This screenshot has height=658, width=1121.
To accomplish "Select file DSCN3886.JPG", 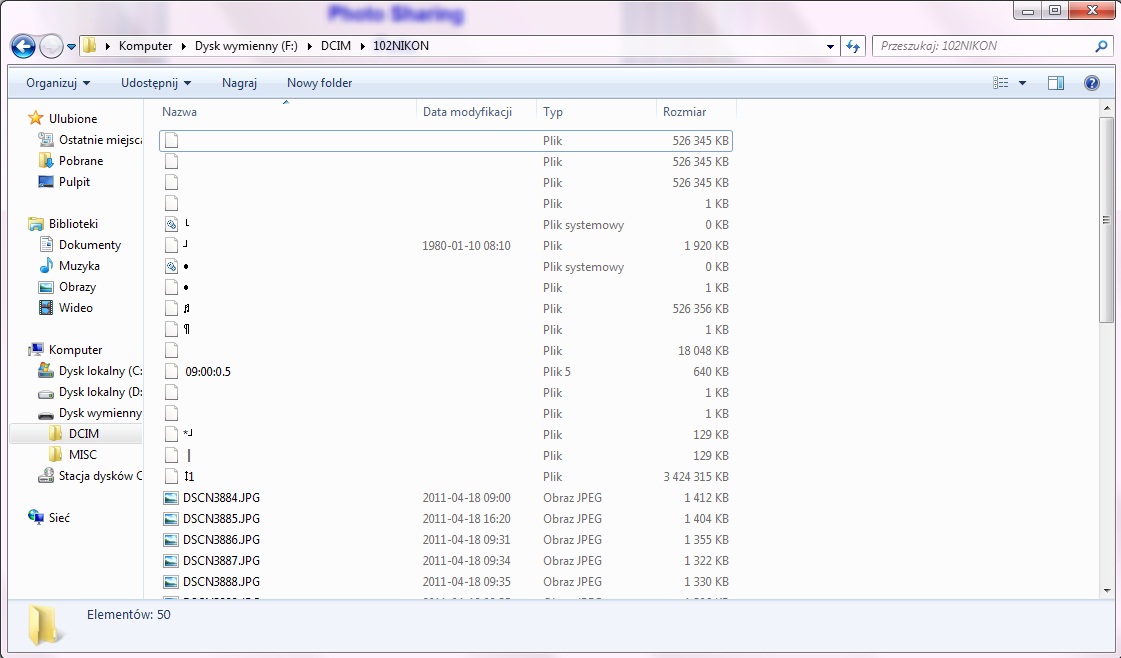I will pyautogui.click(x=221, y=540).
